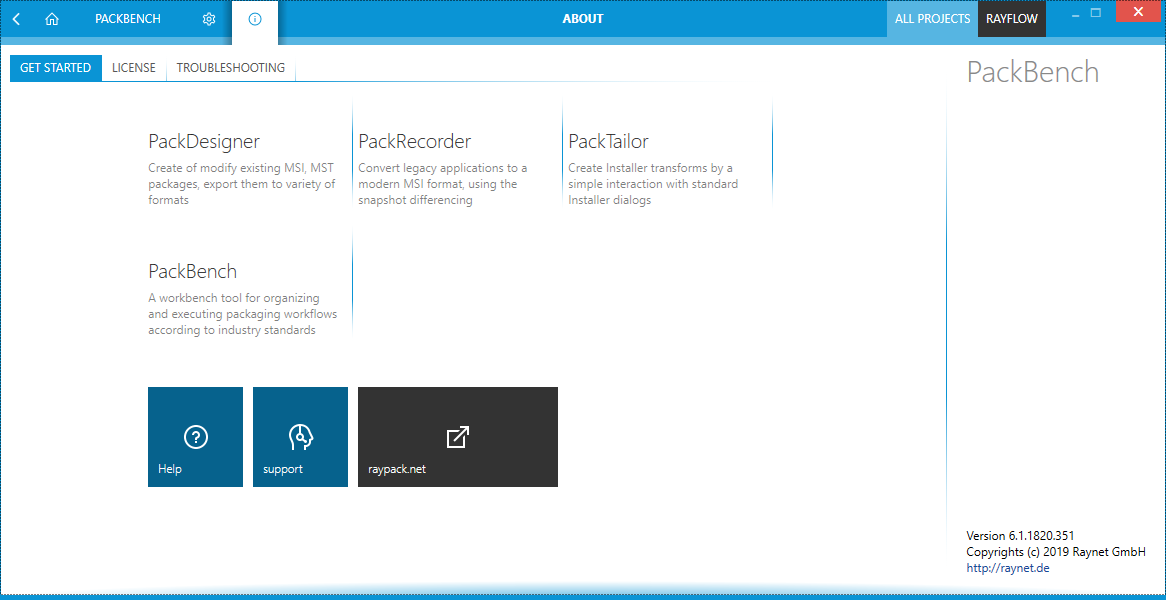Screen dimensions: 1166x600
Task: Launch PackTailor from the tile
Action: coord(665,170)
